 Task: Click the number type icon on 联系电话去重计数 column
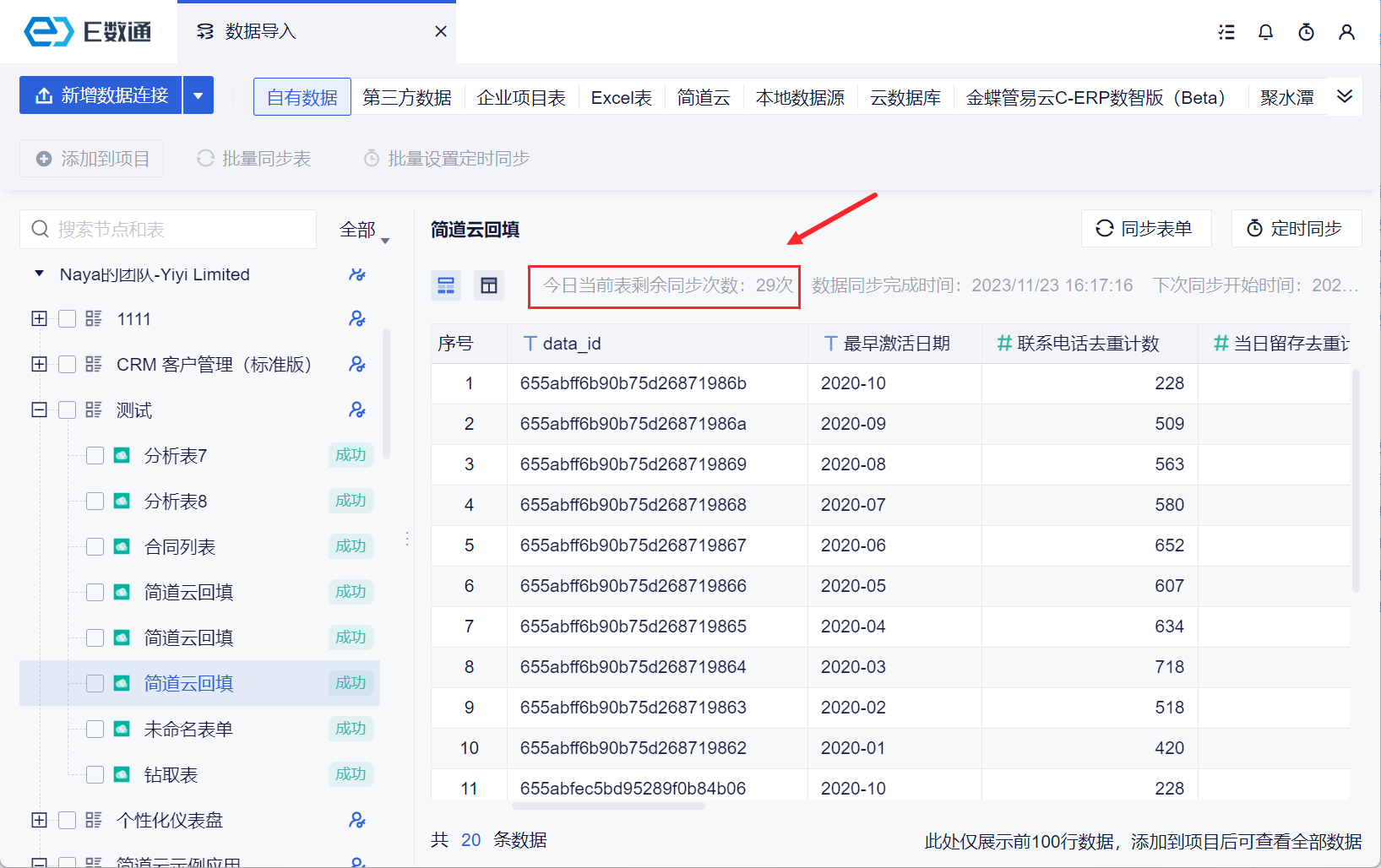1004,344
